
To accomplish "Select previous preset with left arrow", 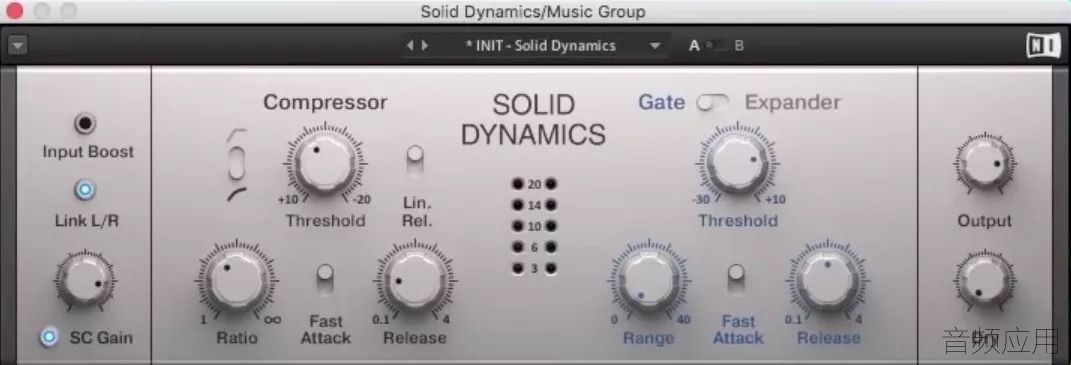I will click(x=410, y=46).
